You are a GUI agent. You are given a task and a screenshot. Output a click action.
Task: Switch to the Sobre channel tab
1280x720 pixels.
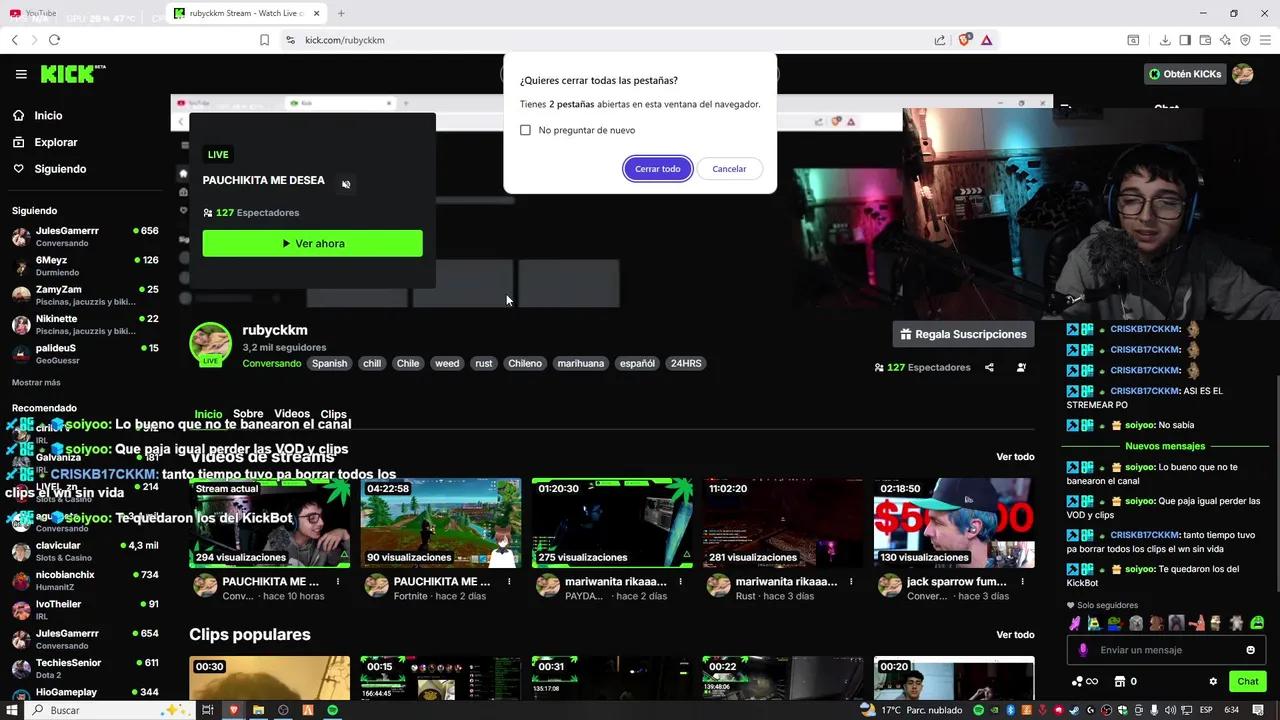(x=248, y=414)
